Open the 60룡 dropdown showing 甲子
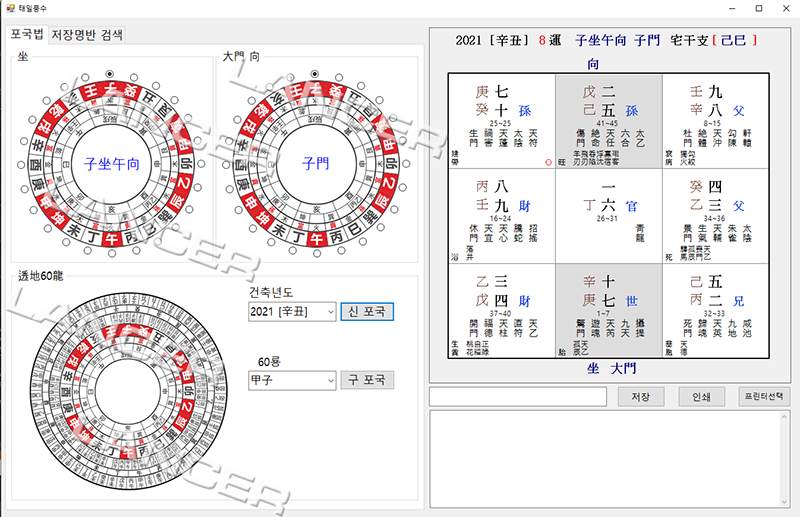This screenshot has height=517, width=800. (292, 380)
